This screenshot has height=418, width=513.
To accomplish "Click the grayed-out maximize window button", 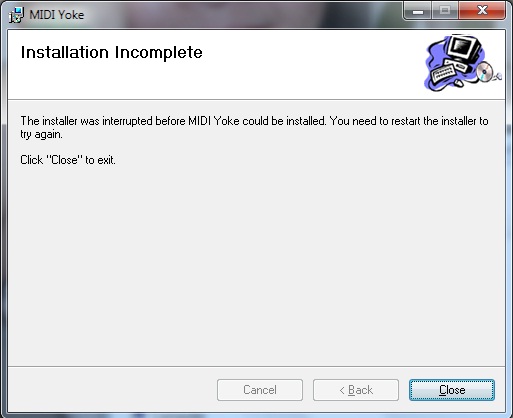I will coord(445,11).
